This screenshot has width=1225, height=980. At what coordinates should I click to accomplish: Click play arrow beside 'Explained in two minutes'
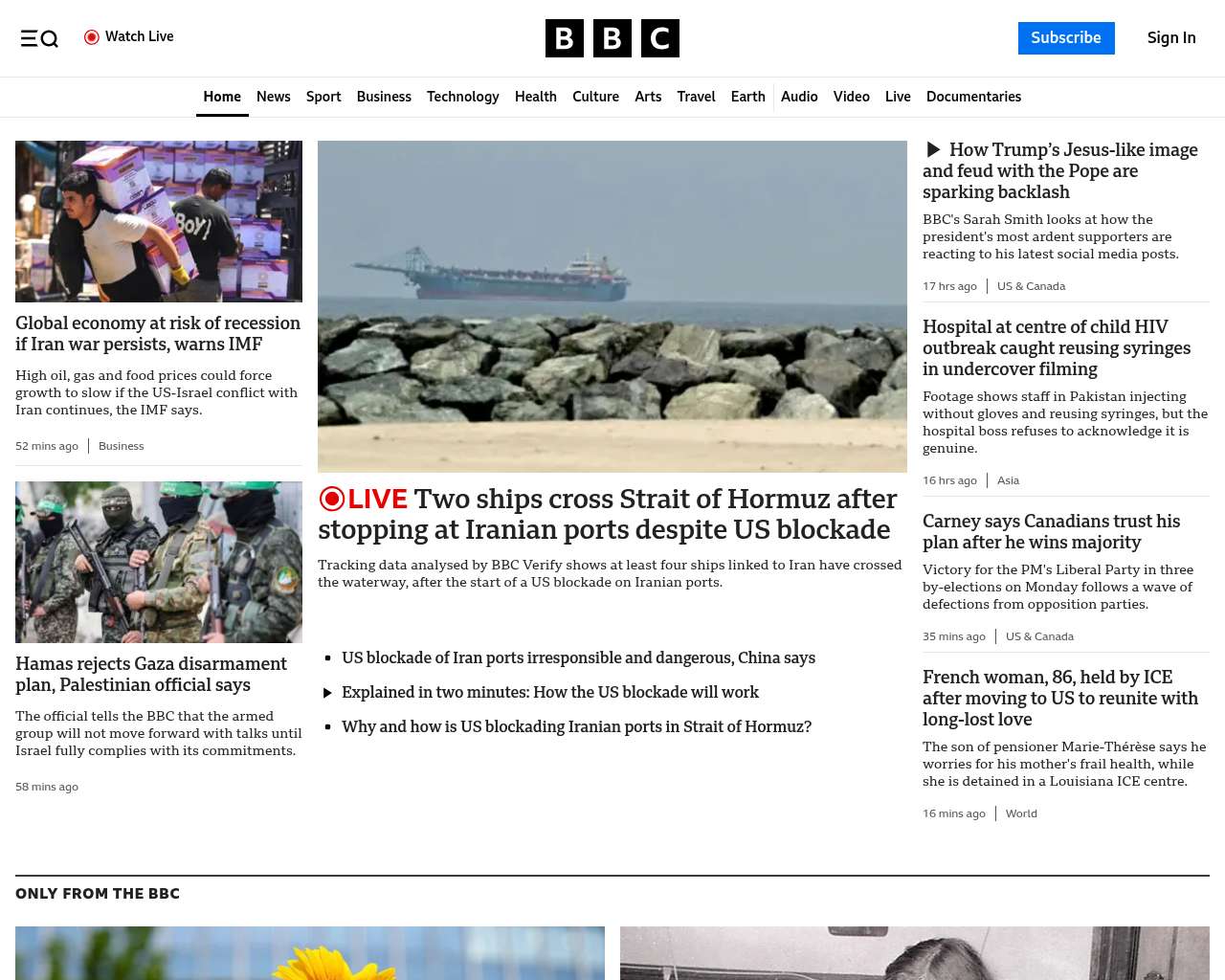coord(327,693)
